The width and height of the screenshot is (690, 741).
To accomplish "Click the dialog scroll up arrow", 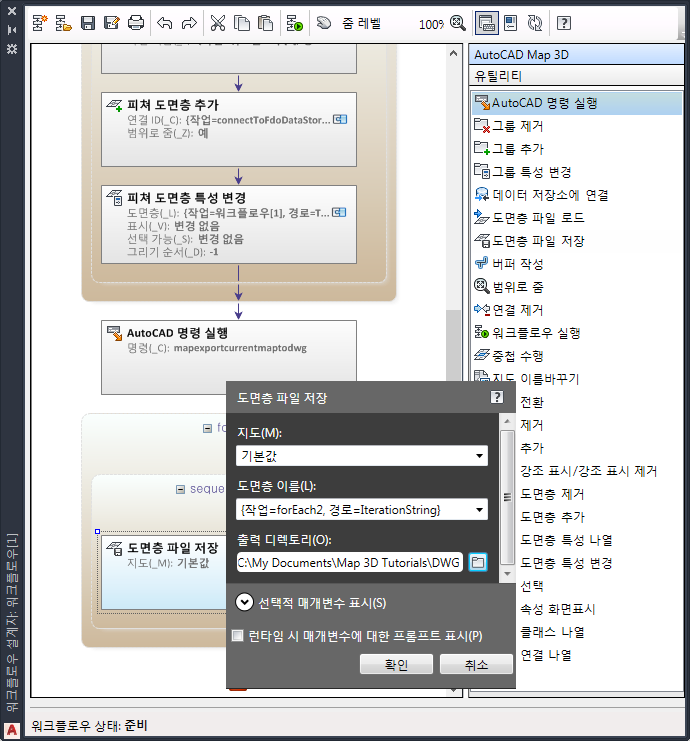I will (507, 421).
